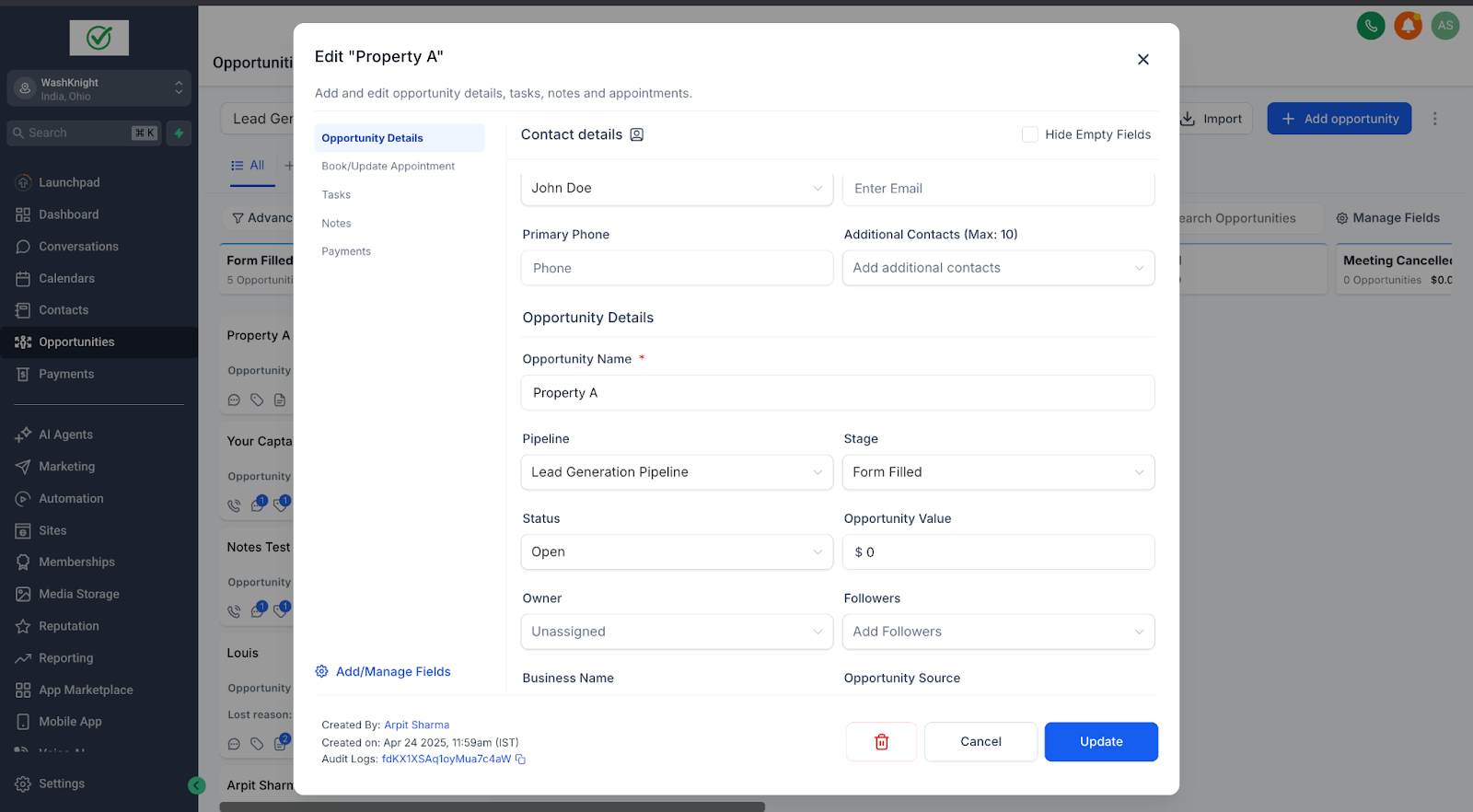Select the All view tab
1473x812 pixels.
249,166
